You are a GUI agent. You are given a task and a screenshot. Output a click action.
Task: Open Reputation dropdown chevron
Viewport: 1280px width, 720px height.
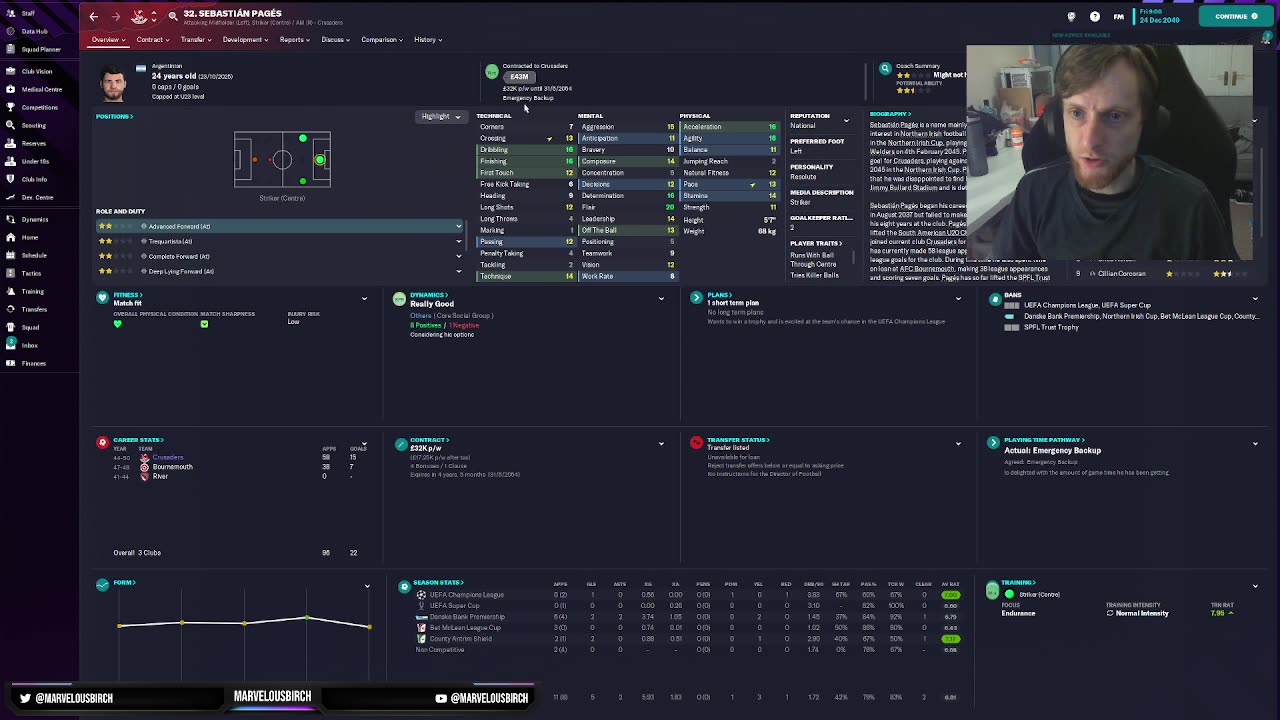[x=846, y=120]
